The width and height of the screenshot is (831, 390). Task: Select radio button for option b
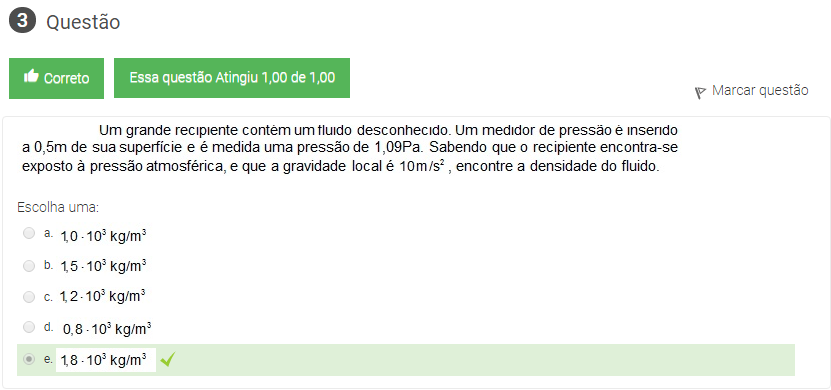point(29,266)
